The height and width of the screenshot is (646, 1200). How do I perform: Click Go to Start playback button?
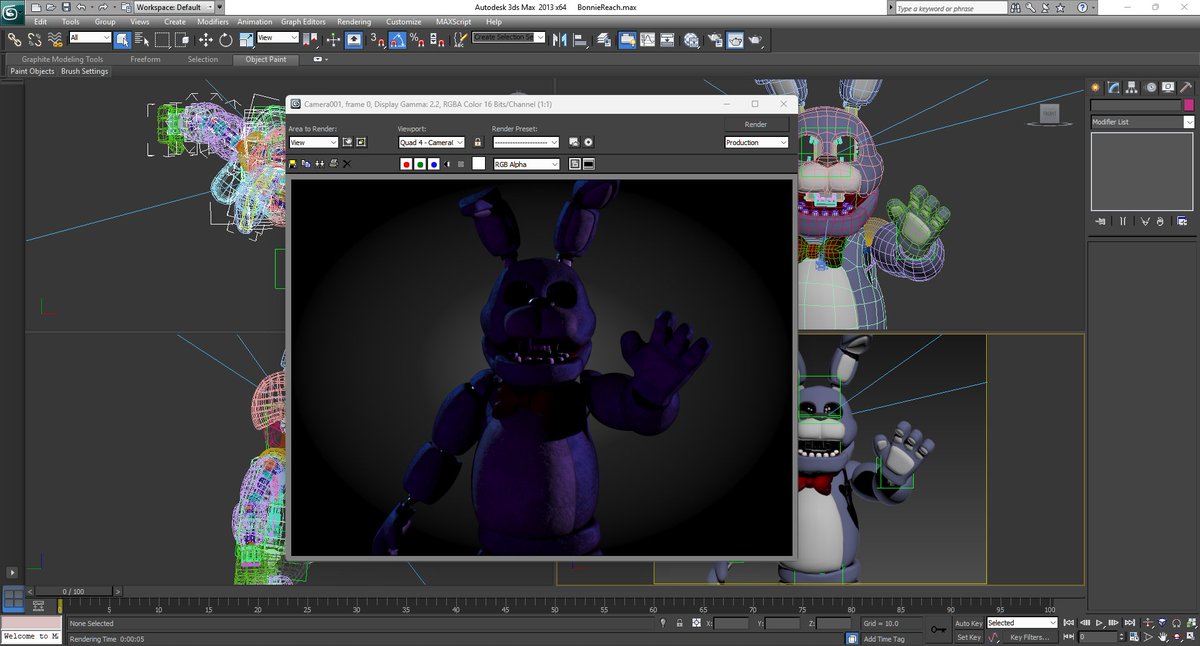click(x=1069, y=622)
